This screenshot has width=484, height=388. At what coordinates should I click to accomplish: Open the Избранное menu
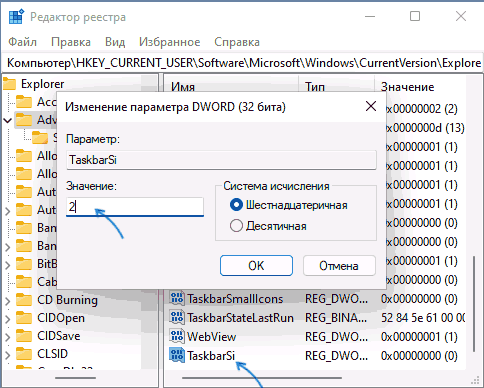[x=170, y=42]
